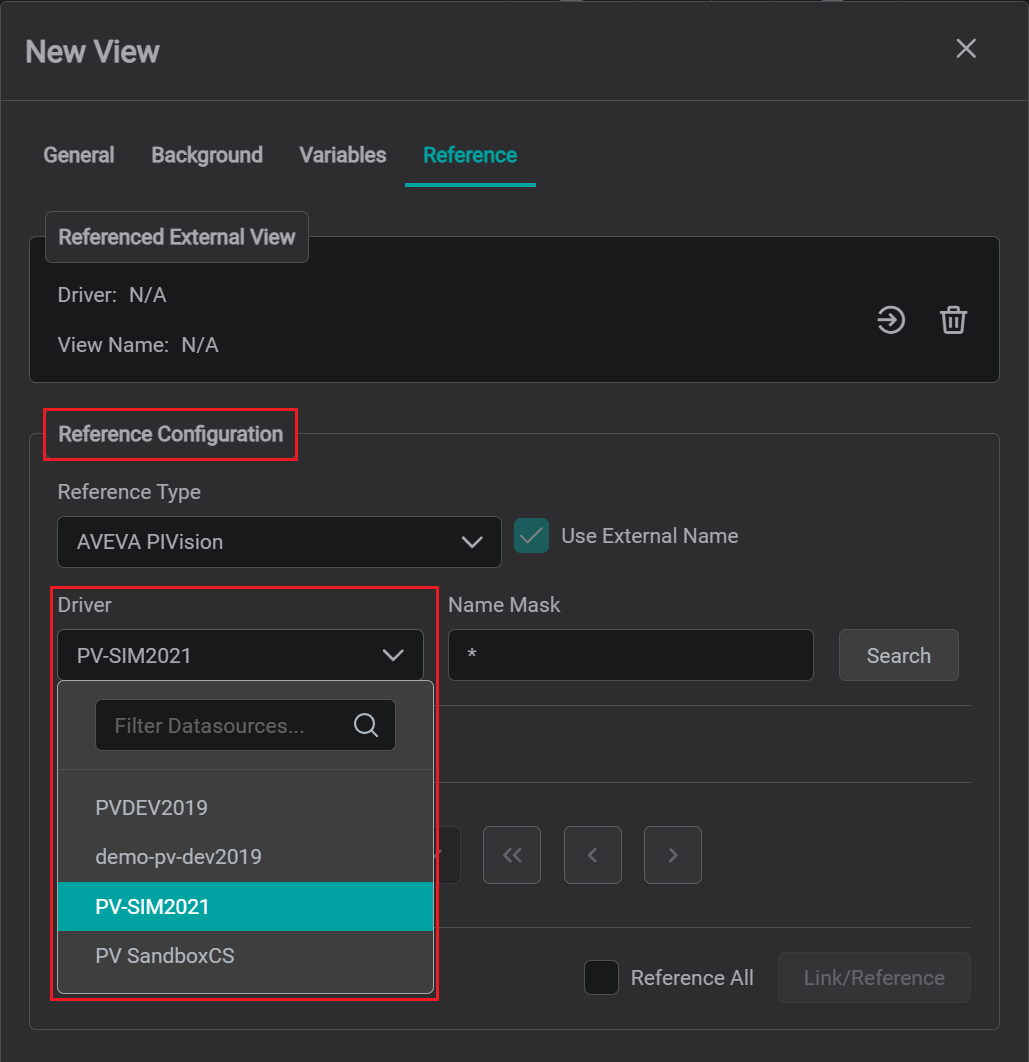
Task: Click the Search button
Action: pos(898,655)
